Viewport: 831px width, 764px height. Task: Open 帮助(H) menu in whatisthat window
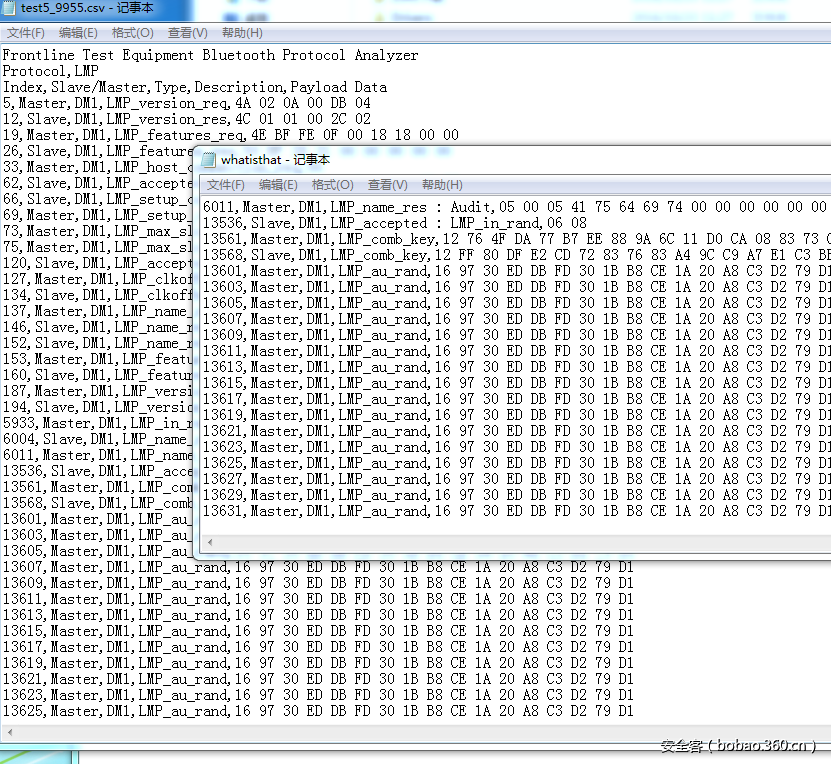[x=442, y=185]
